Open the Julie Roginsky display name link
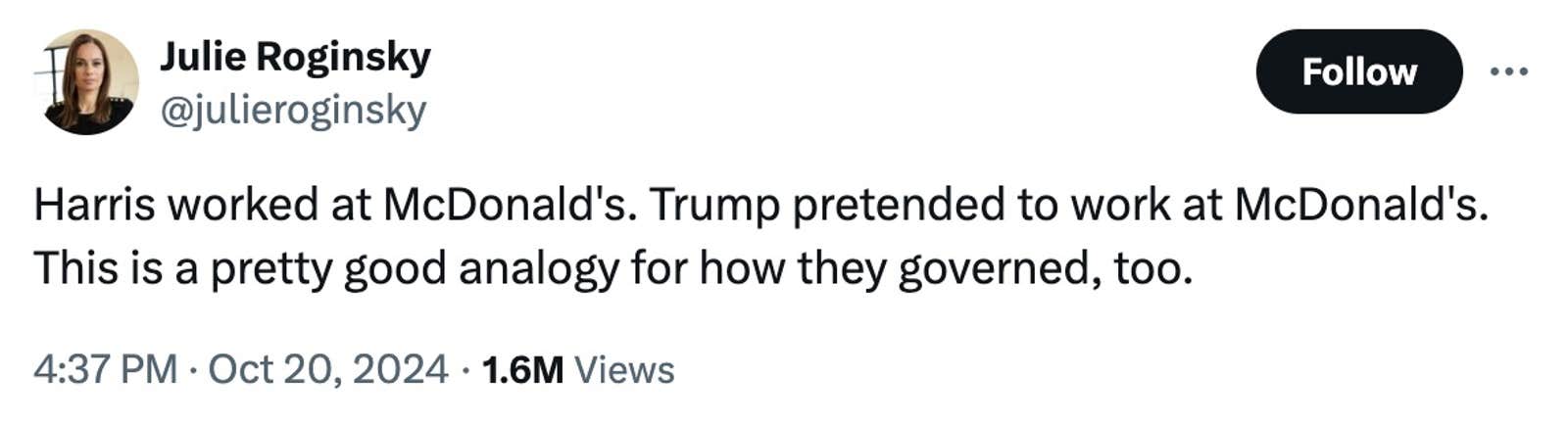Image resolution: width=1568 pixels, height=424 pixels. coord(295,57)
